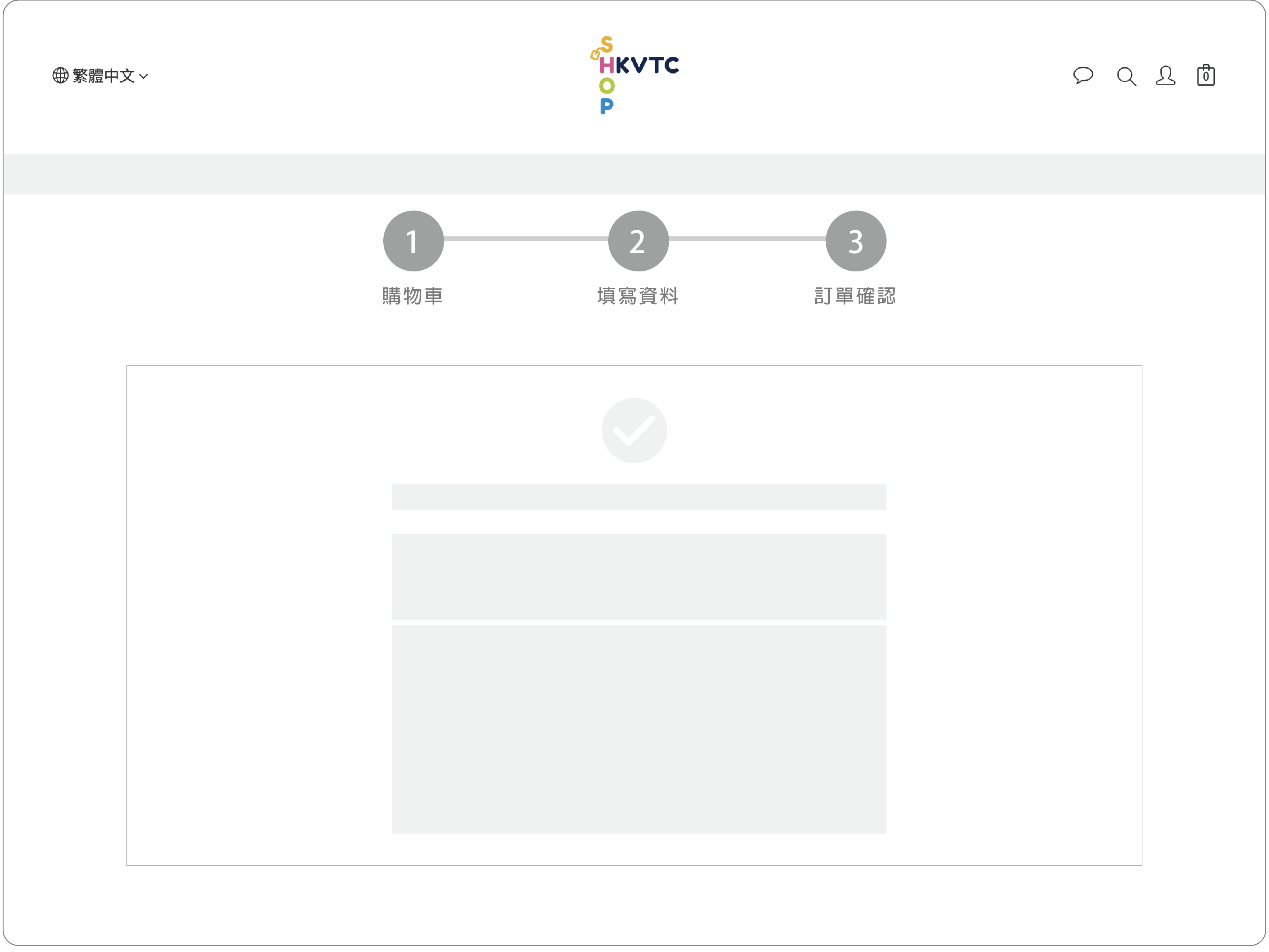Click the large bottom gray placeholder block
The width and height of the screenshot is (1269, 952).
[639, 729]
